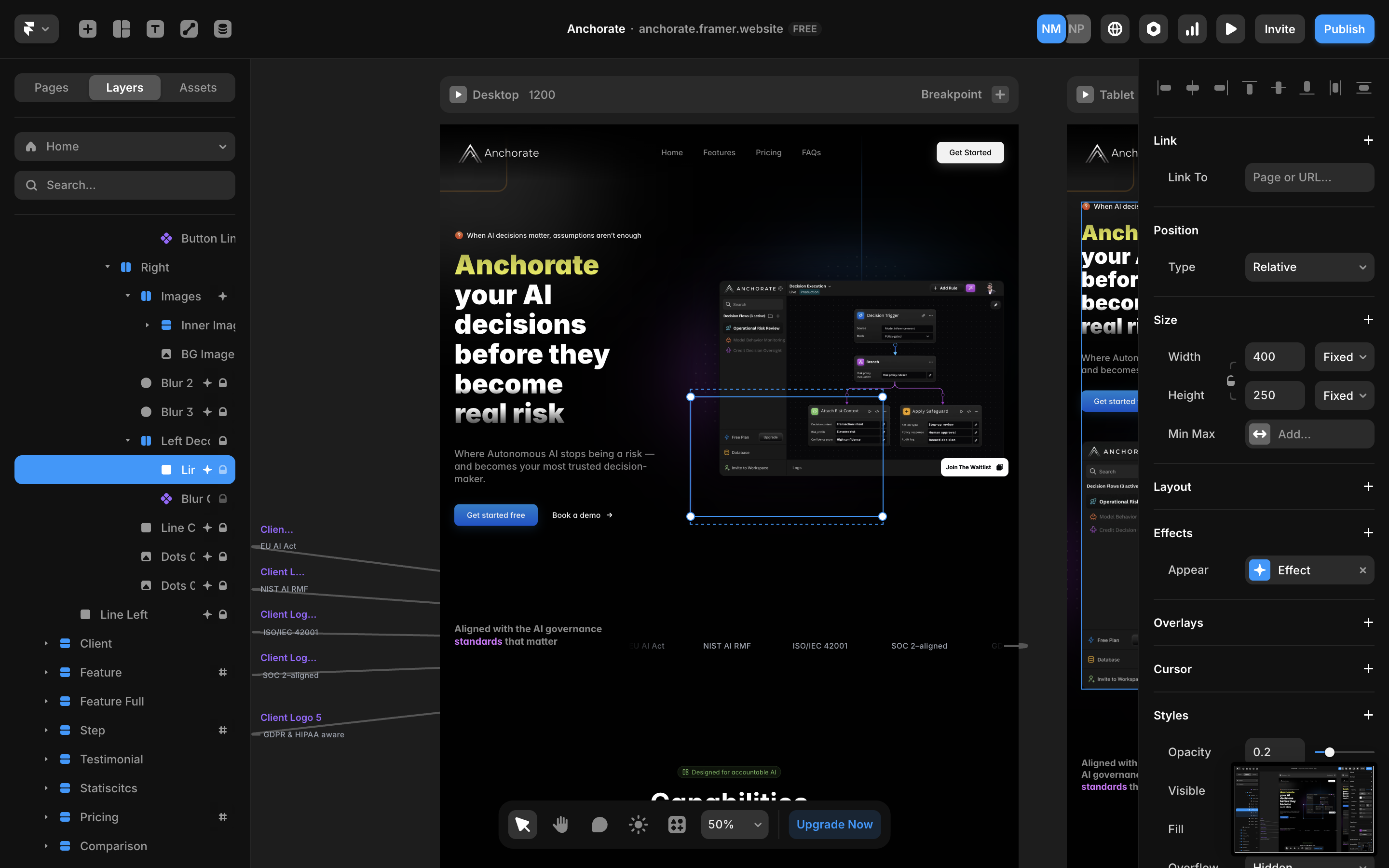The width and height of the screenshot is (1389, 868).
Task: Open the CMS database icon
Action: tap(223, 29)
